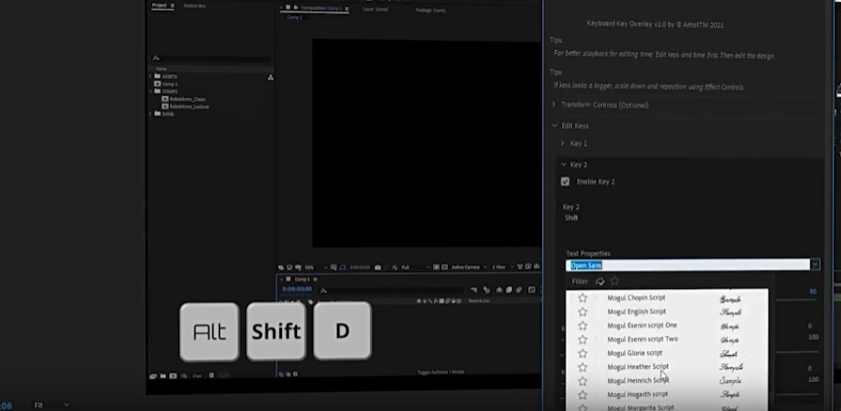Open the Project panel tab
841x411 pixels.
coord(159,6)
